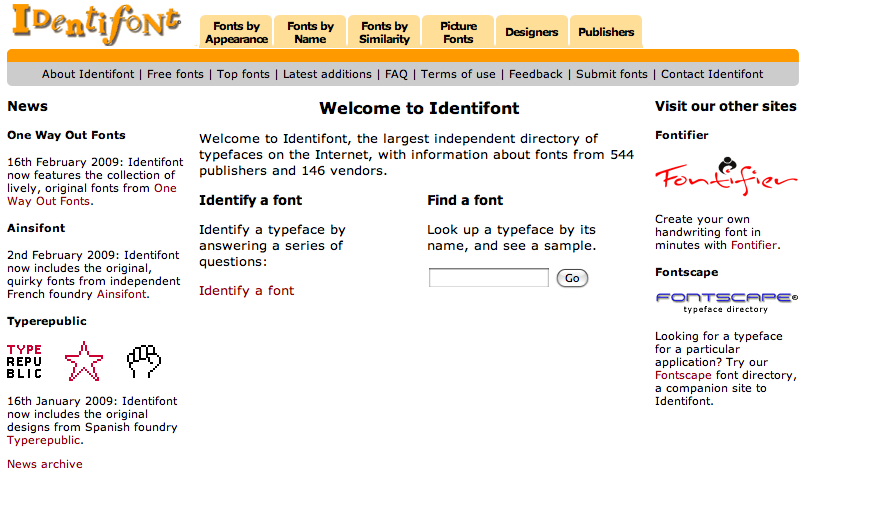Viewport: 891px width, 508px height.
Task: Switch to Fonts by Similarity tab
Action: (x=385, y=32)
